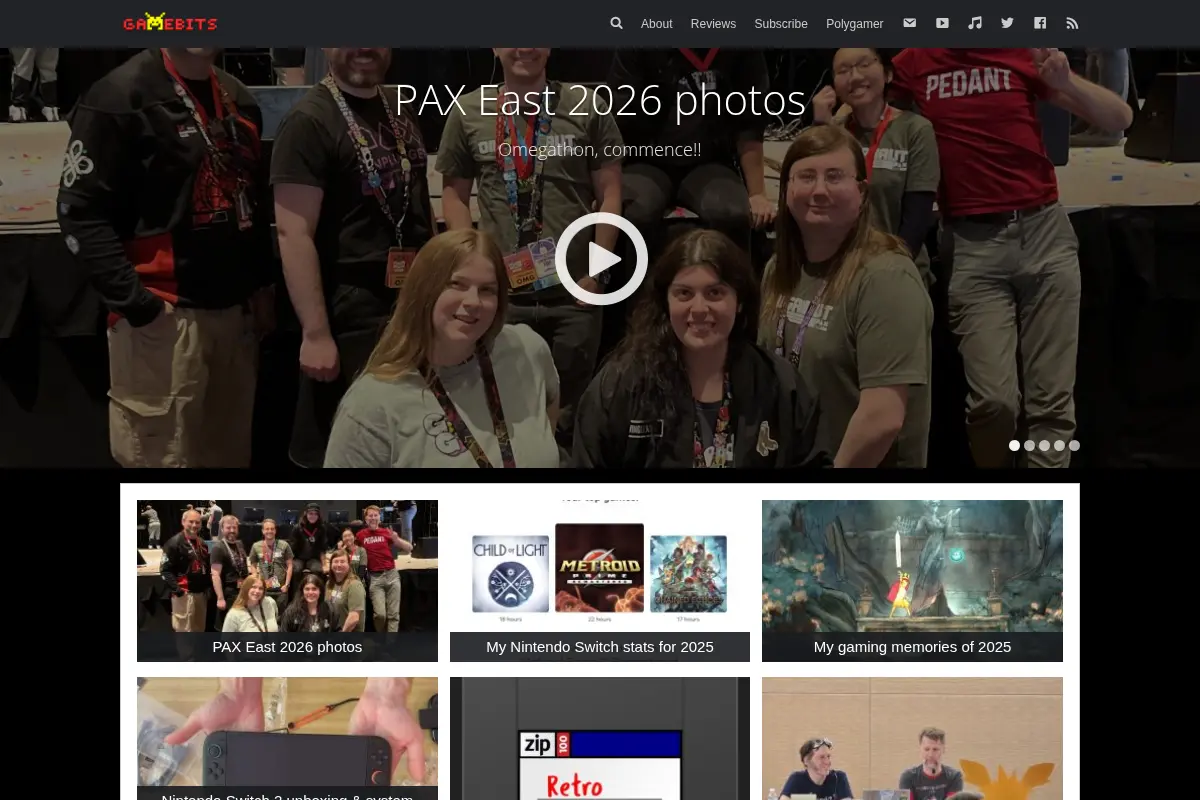Go to the Reviews page
The width and height of the screenshot is (1200, 800).
(x=713, y=24)
